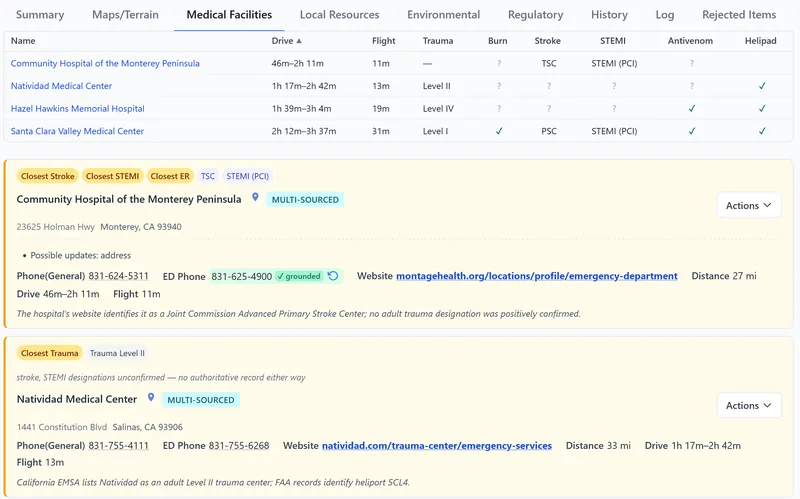Open Actions dropdown for Natividad Medical Center
Screen dimensions: 800x499
tap(748, 405)
